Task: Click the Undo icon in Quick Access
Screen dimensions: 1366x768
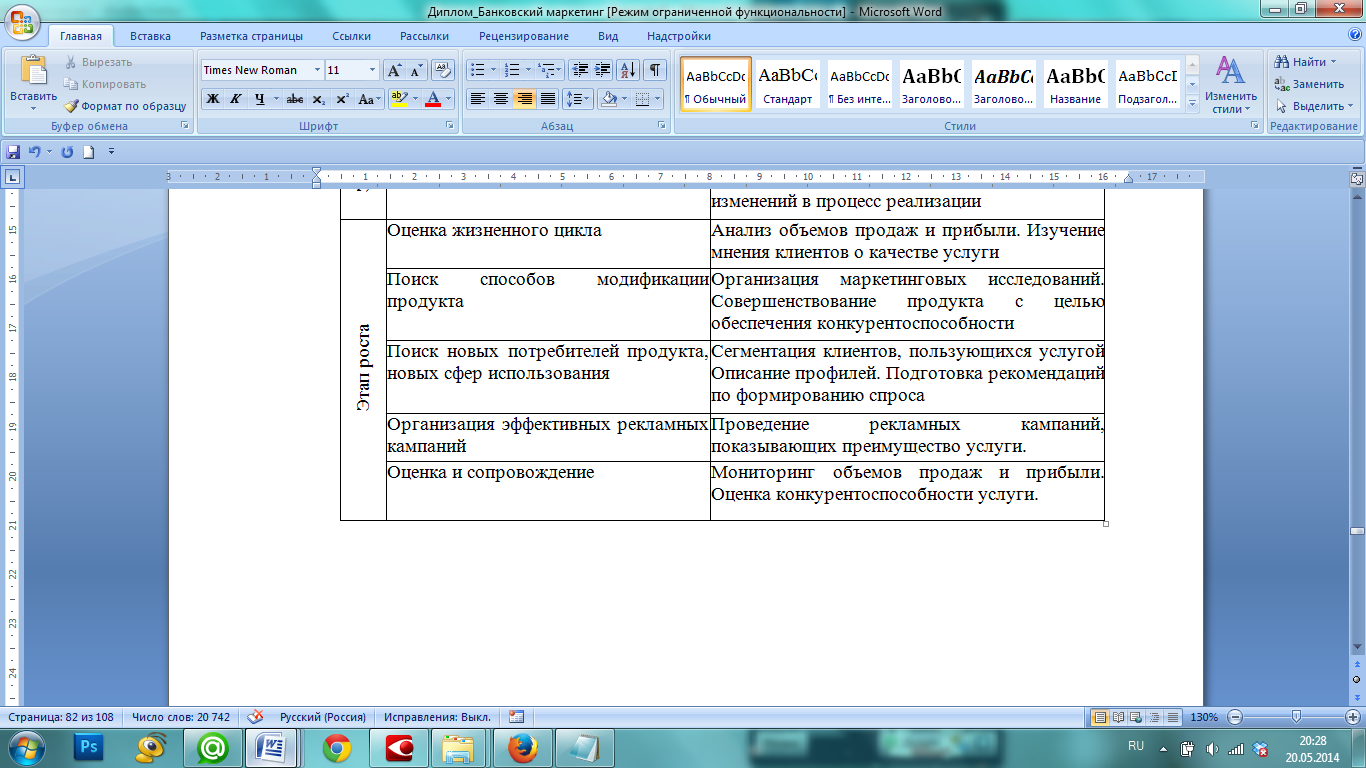Action: coord(35,152)
